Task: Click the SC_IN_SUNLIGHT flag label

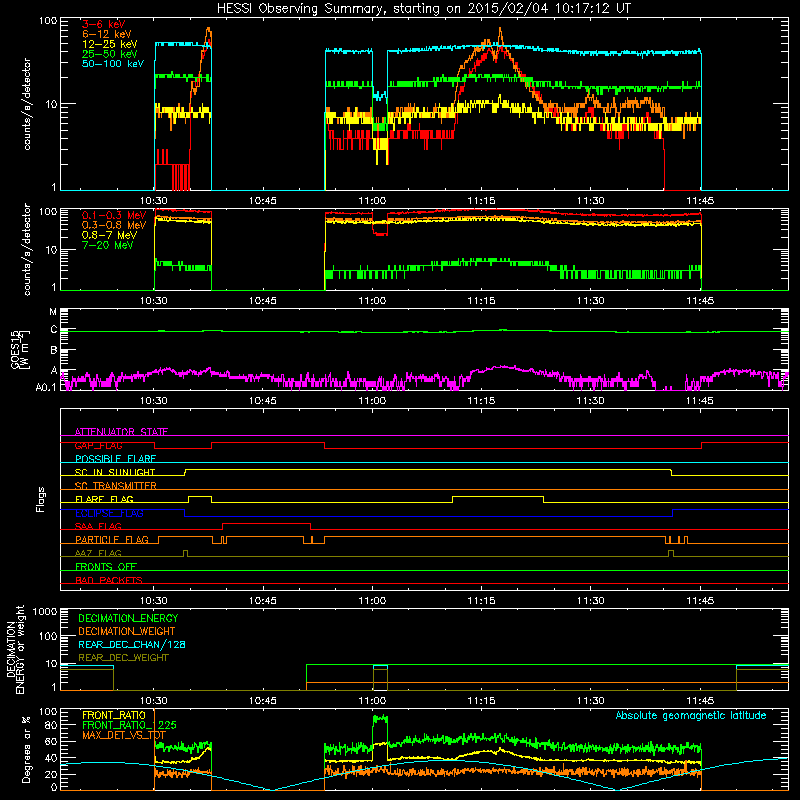Action: pyautogui.click(x=115, y=472)
